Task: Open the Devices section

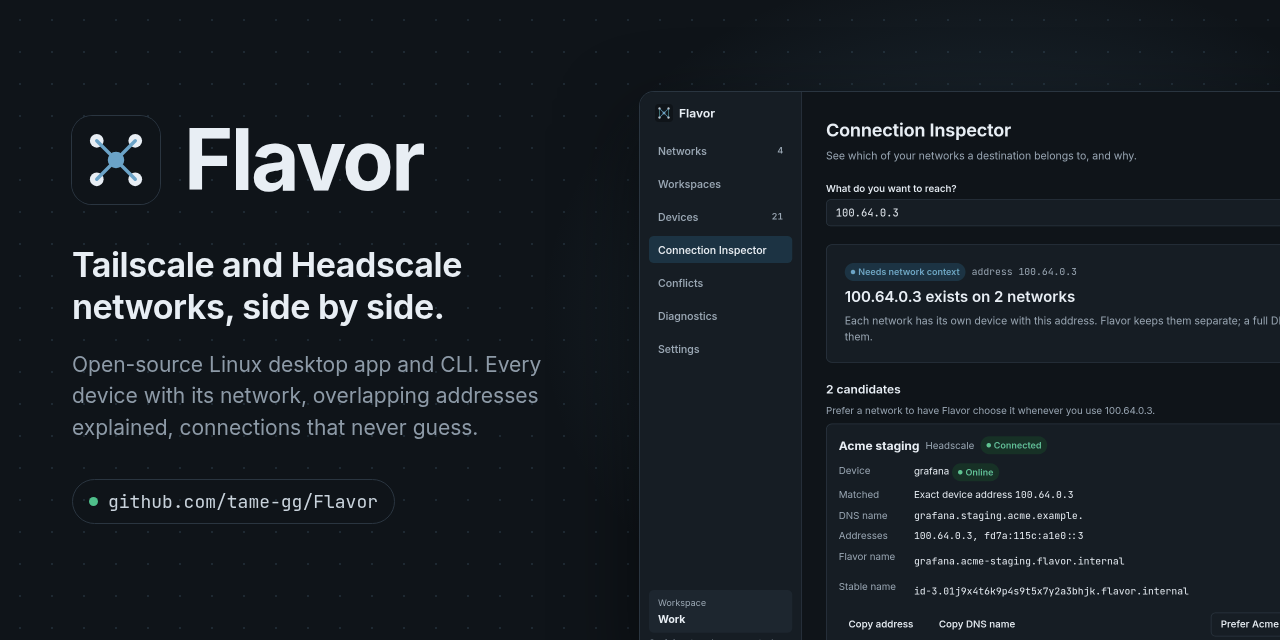Action: pos(720,217)
